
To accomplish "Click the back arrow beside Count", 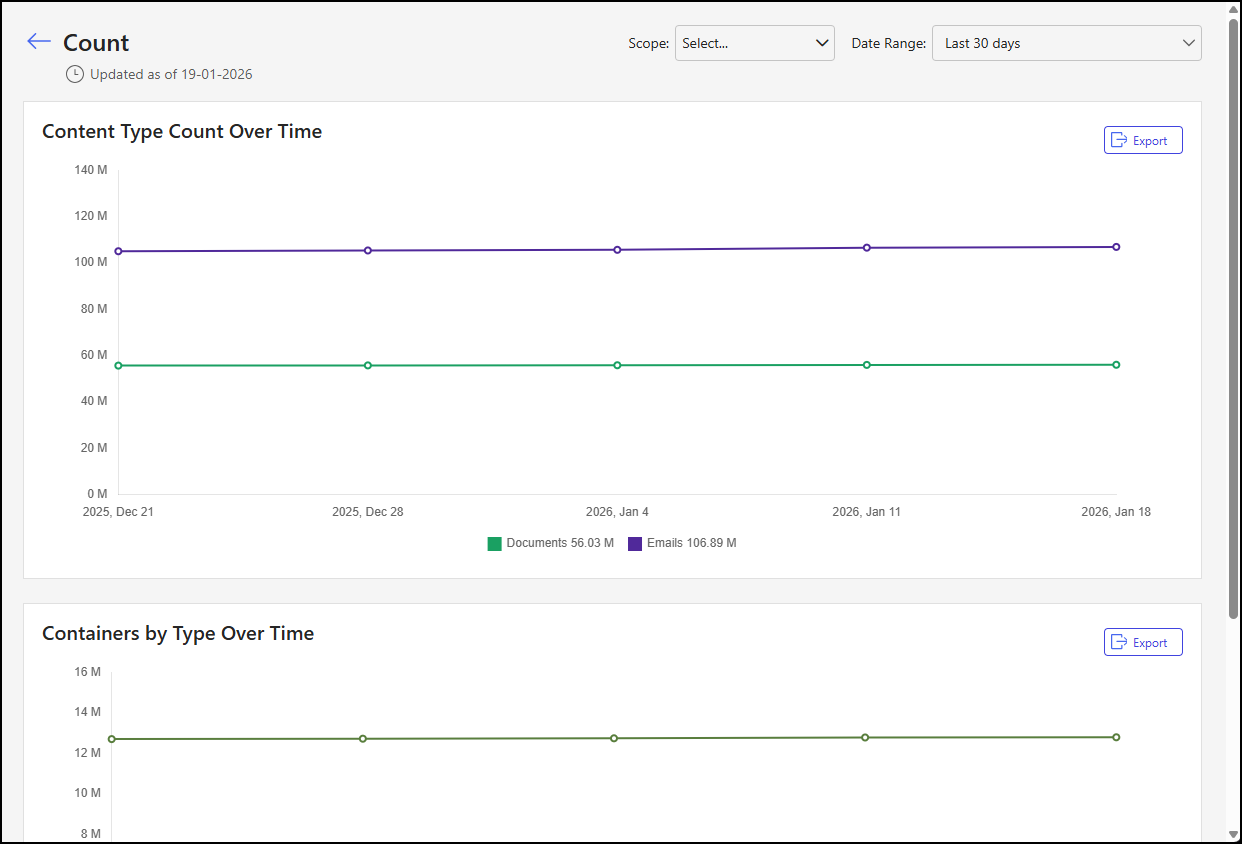I will pos(39,42).
